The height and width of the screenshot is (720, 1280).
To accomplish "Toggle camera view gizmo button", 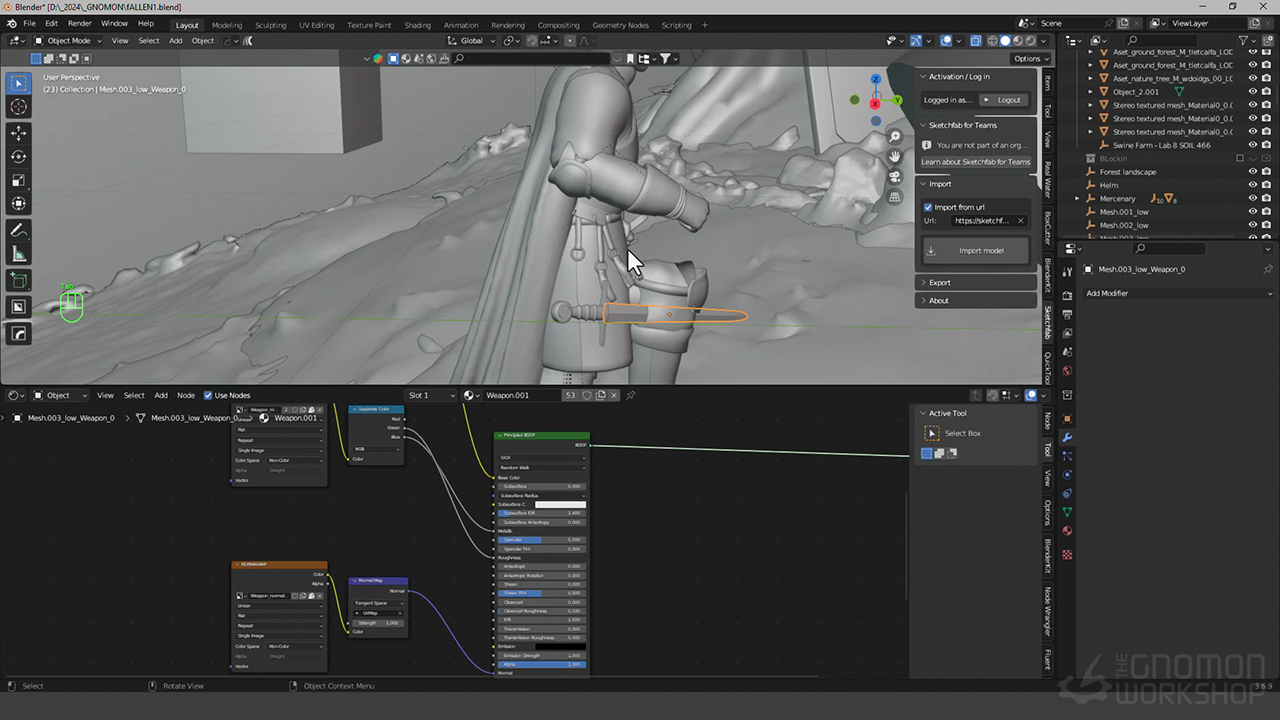I will click(895, 177).
